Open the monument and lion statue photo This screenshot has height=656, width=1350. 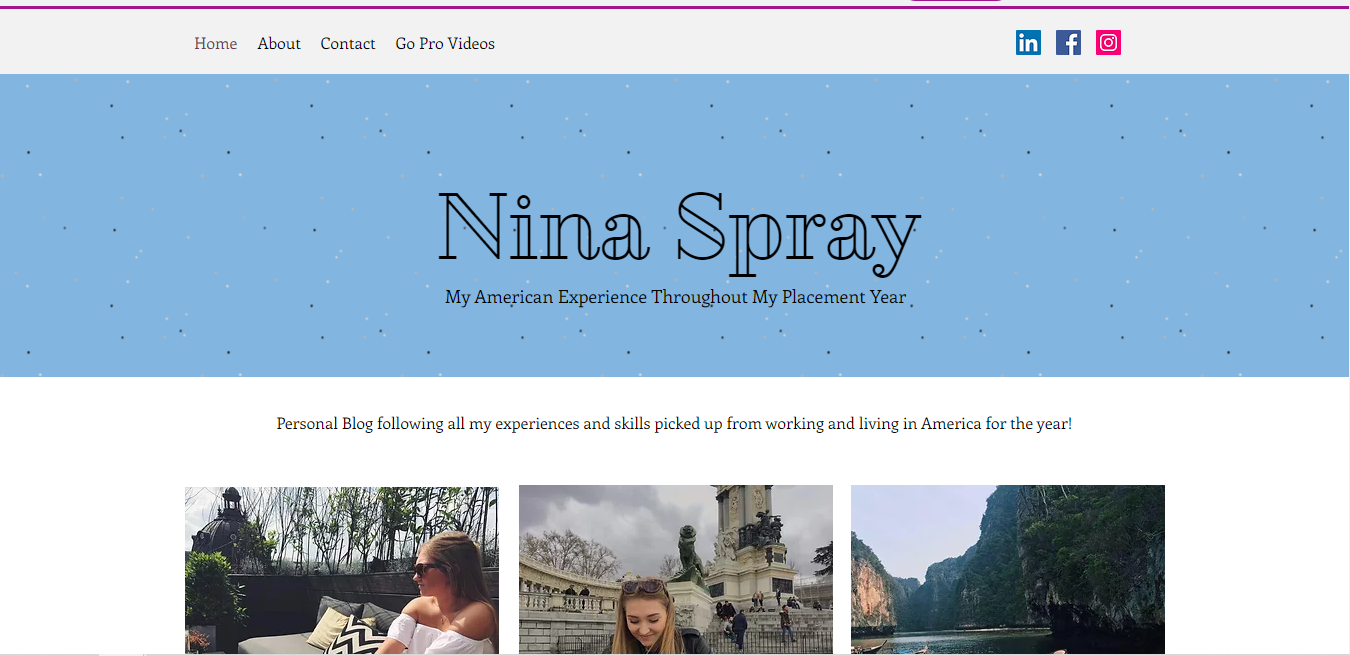[676, 569]
